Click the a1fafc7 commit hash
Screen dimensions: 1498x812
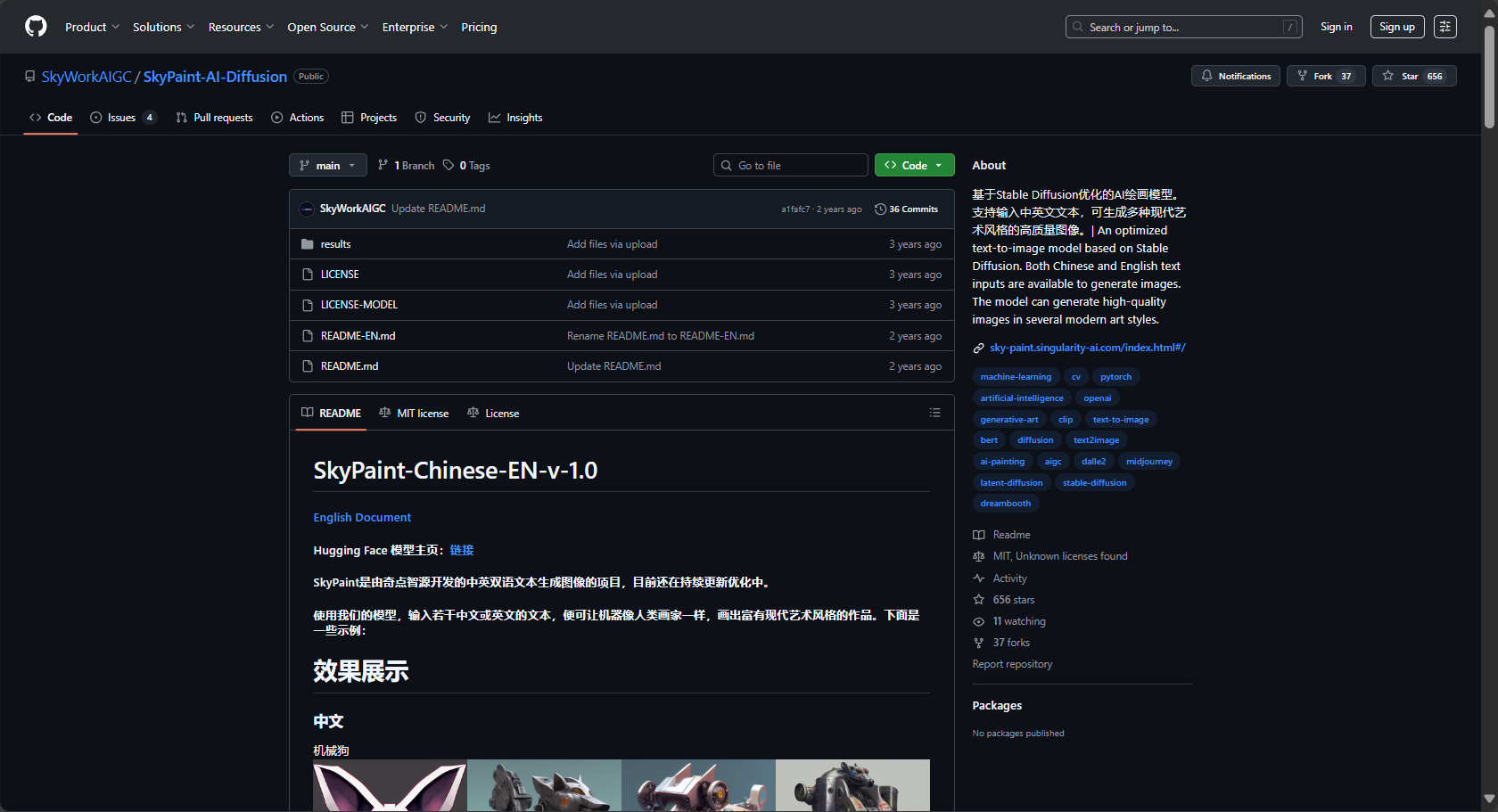(x=795, y=209)
